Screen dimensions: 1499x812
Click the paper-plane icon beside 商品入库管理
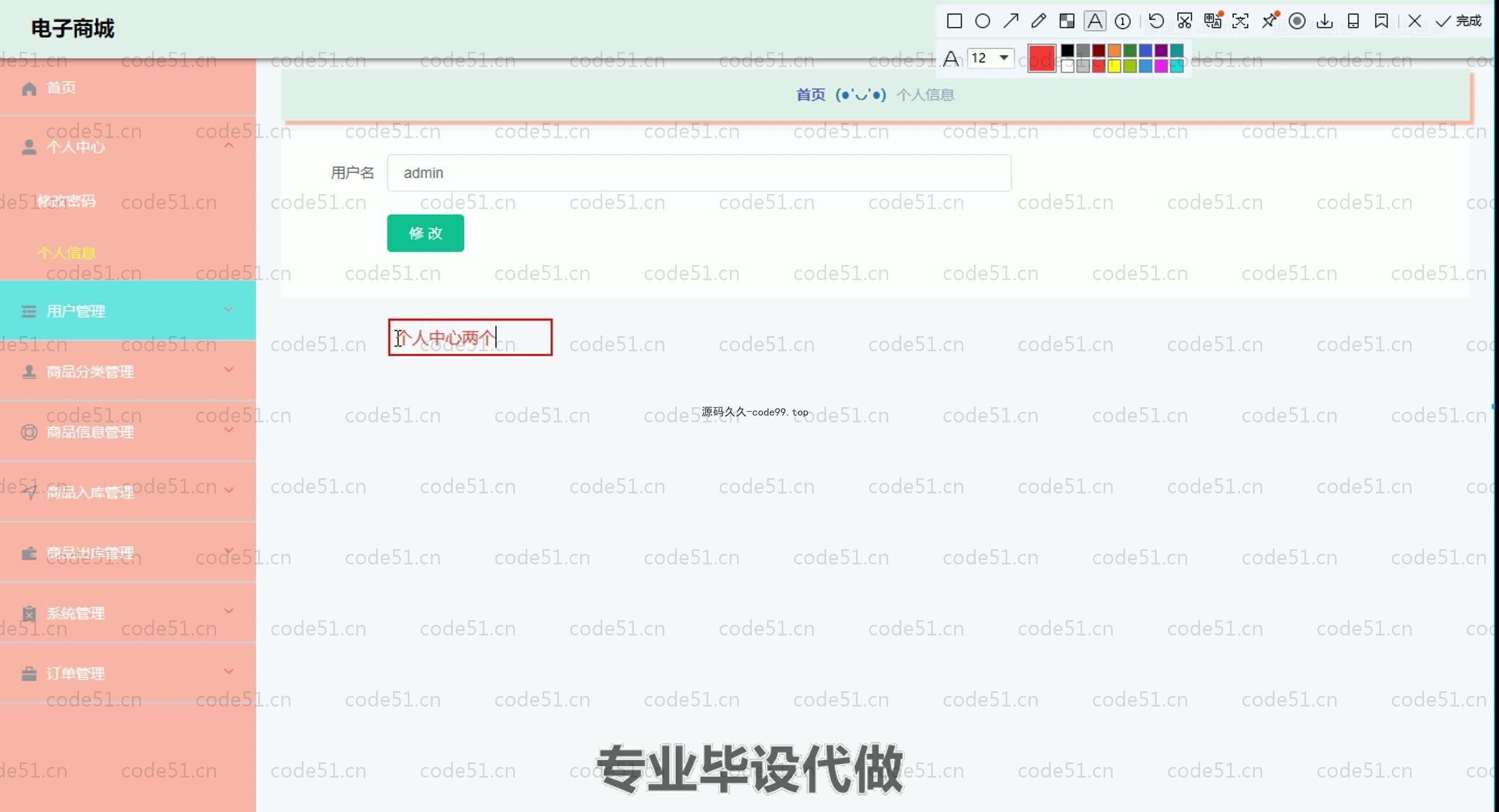[x=29, y=493]
